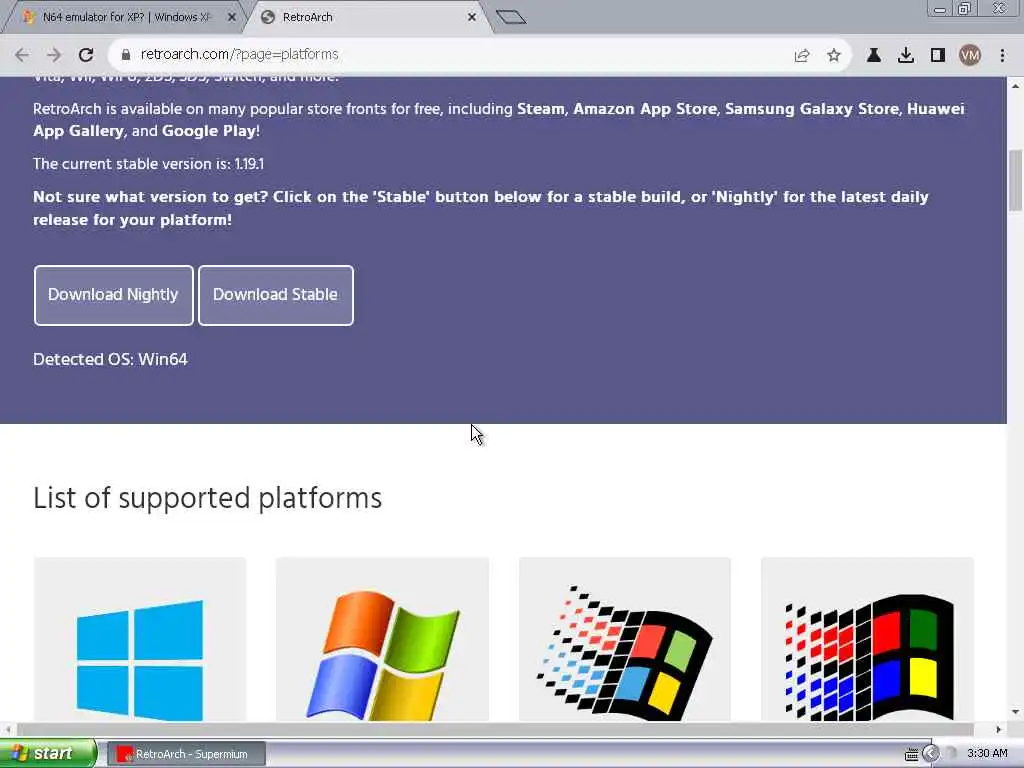1024x768 pixels.
Task: Click the scroll up arrow
Action: click(x=1015, y=86)
